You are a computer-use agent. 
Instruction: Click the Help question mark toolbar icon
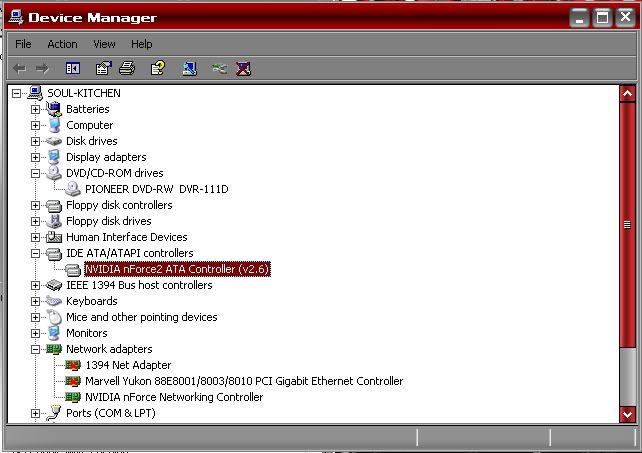tap(158, 68)
